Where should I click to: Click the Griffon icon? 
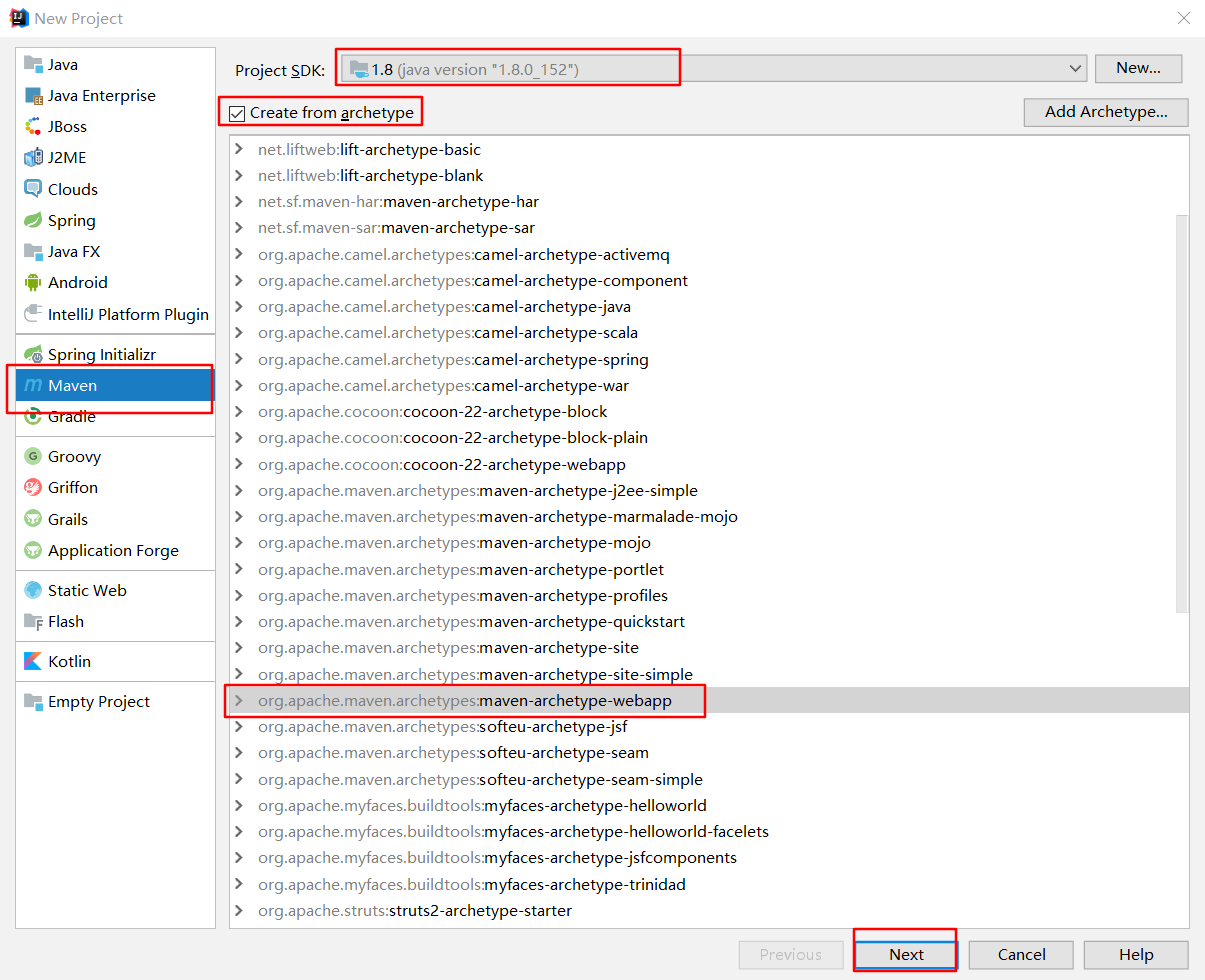coord(33,488)
